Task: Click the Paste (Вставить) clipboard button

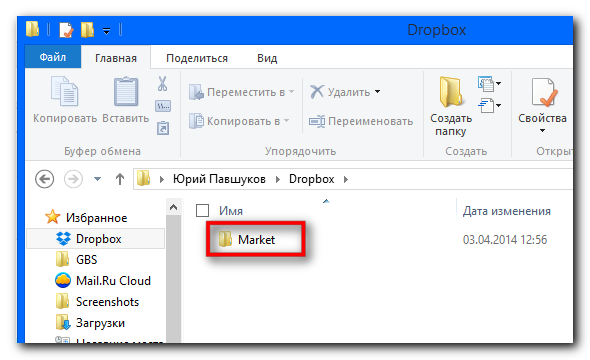Action: point(126,100)
